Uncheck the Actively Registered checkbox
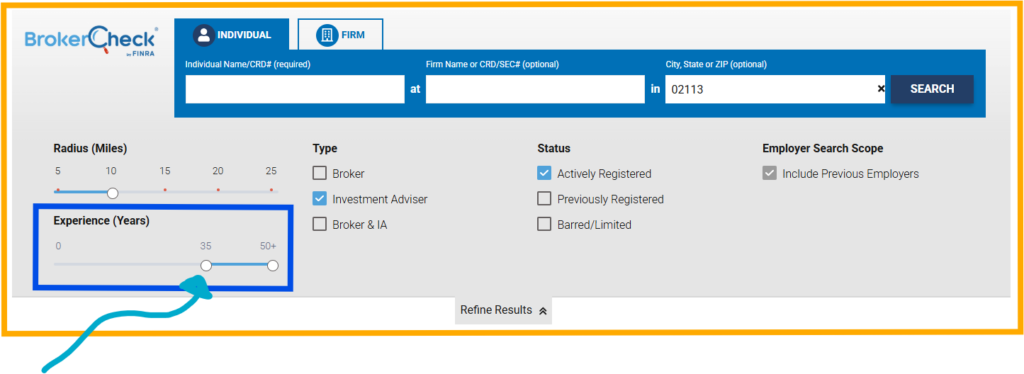Image resolution: width=1024 pixels, height=374 pixels. [x=544, y=174]
